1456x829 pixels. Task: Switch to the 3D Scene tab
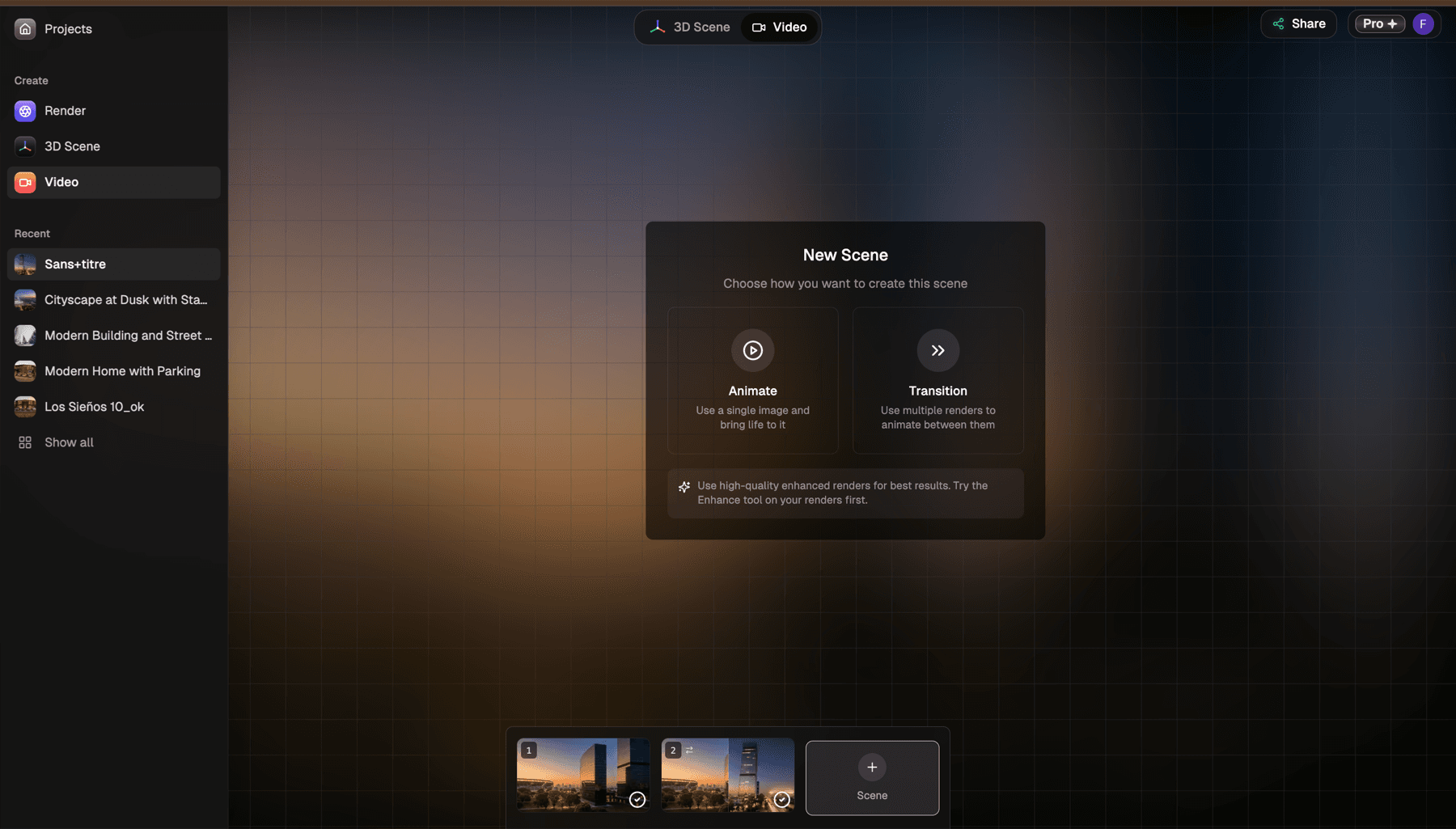[x=690, y=27]
